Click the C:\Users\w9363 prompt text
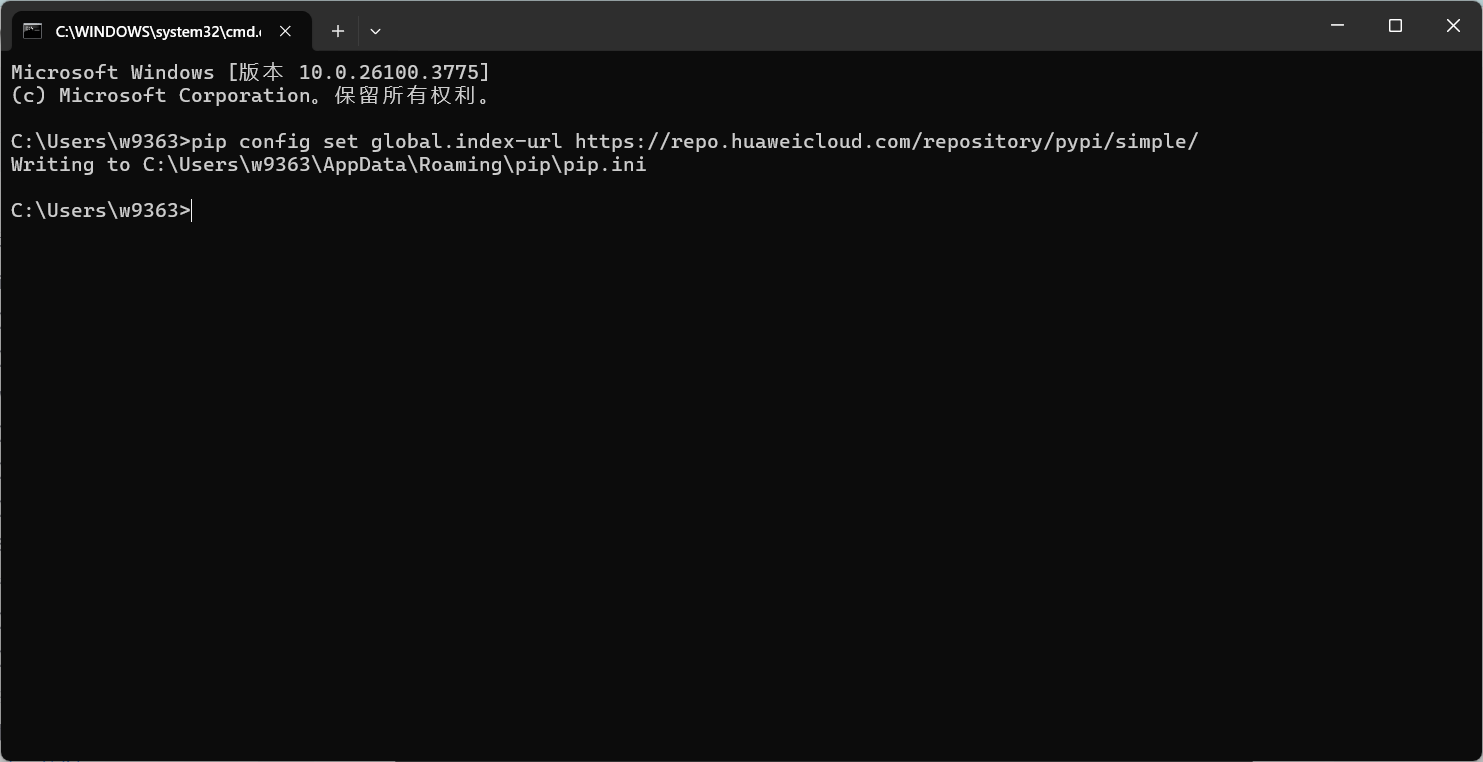The image size is (1483, 762). pyautogui.click(x=95, y=210)
